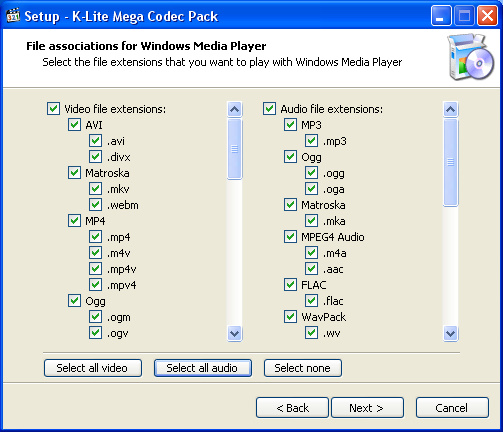Uncheck the MP4 group checkbox
This screenshot has width=503, height=432.
click(74, 221)
